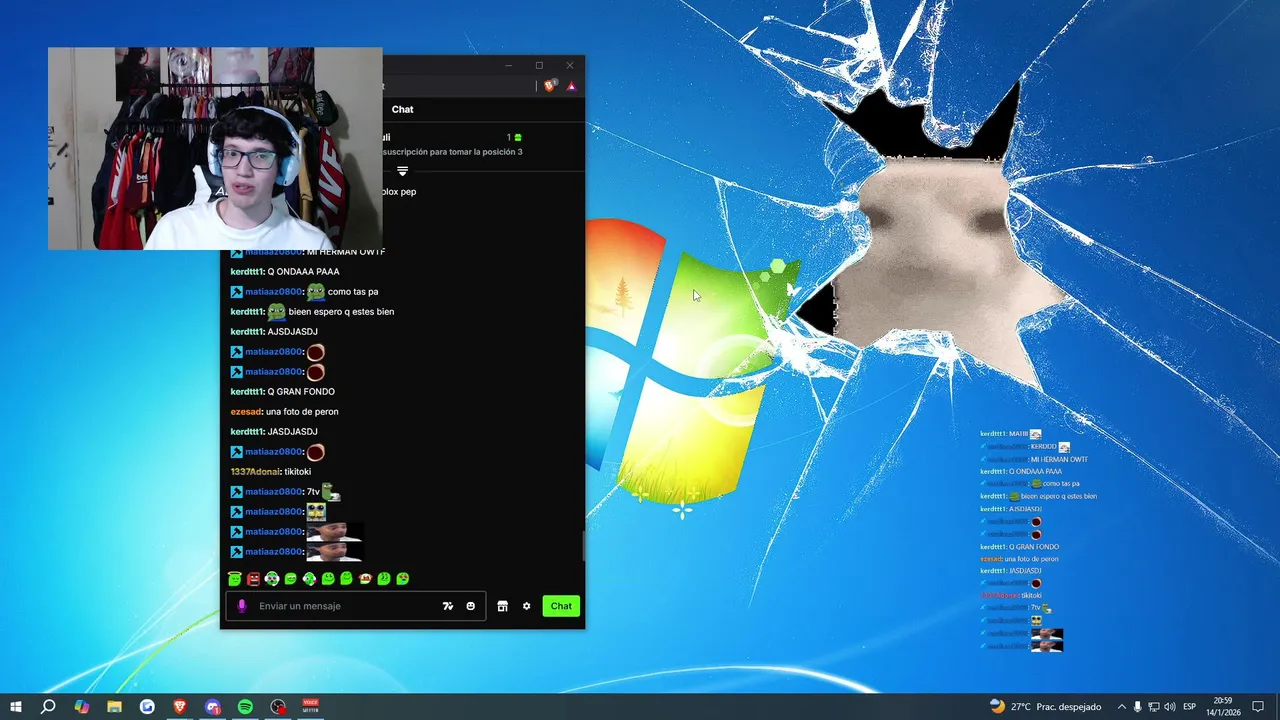Select the green heart-eyes emote

pos(402,578)
